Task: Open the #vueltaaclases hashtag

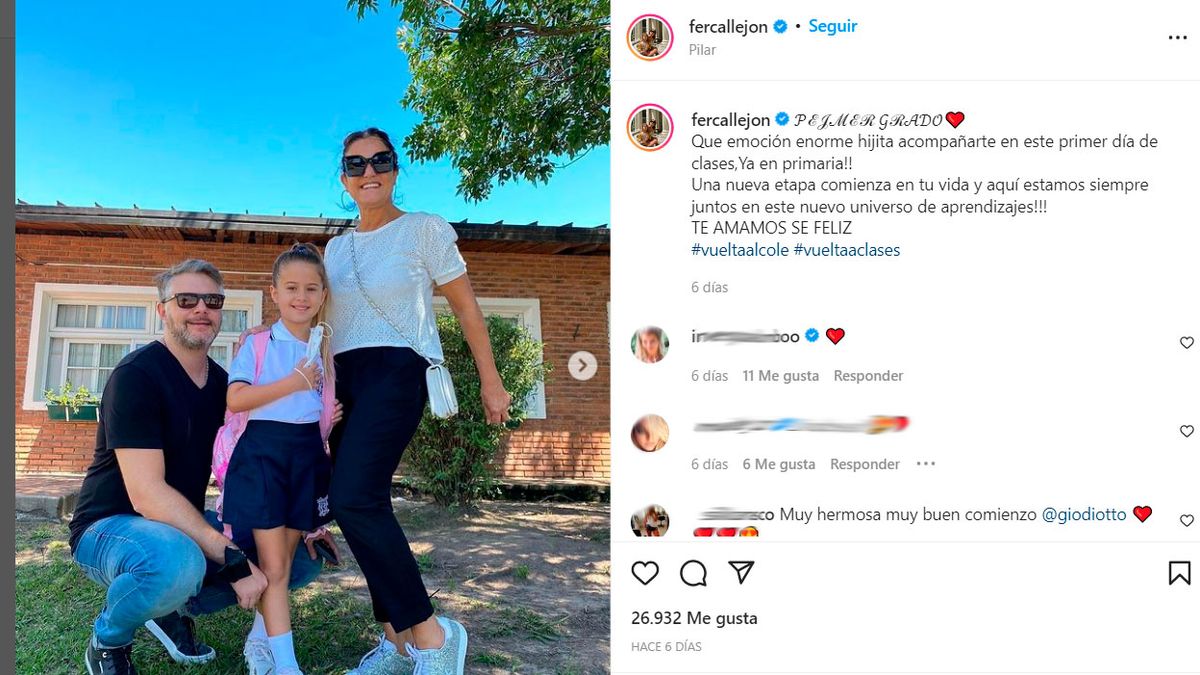Action: [x=847, y=250]
